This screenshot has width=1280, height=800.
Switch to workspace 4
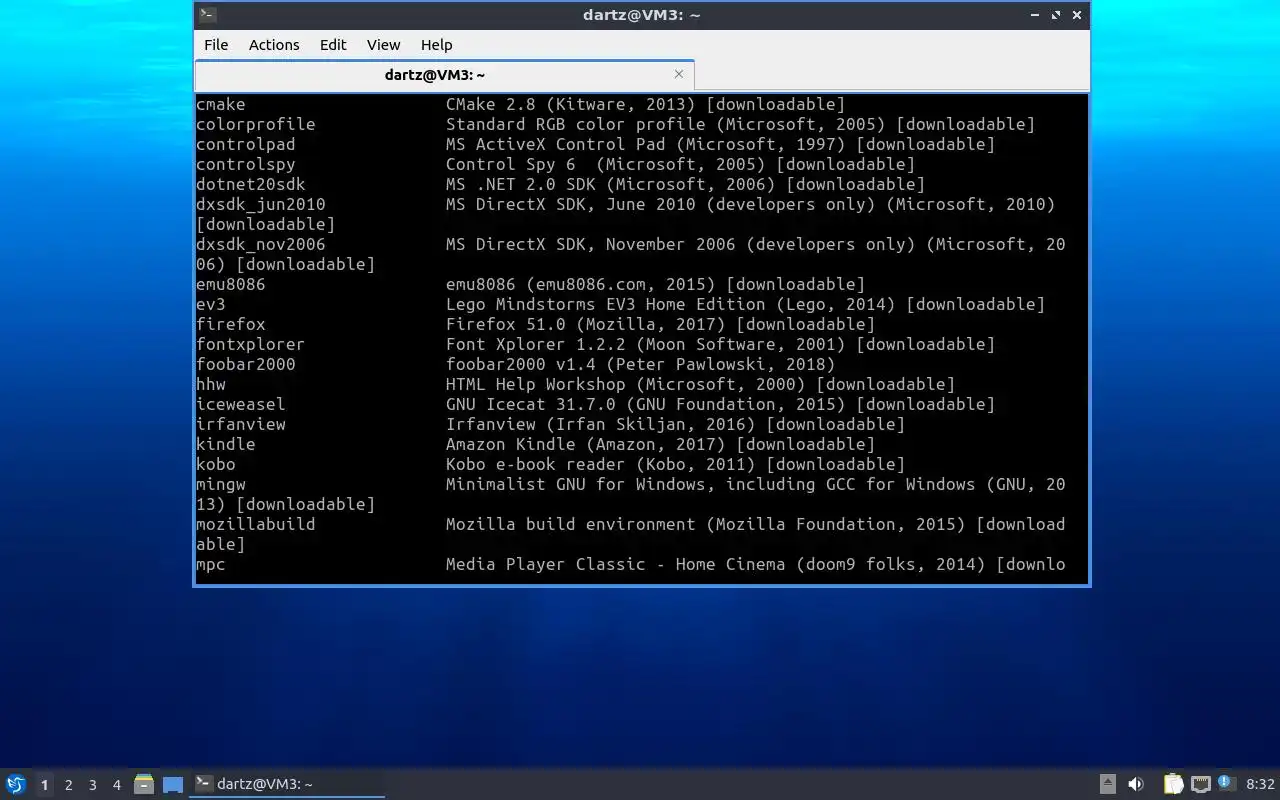(116, 785)
